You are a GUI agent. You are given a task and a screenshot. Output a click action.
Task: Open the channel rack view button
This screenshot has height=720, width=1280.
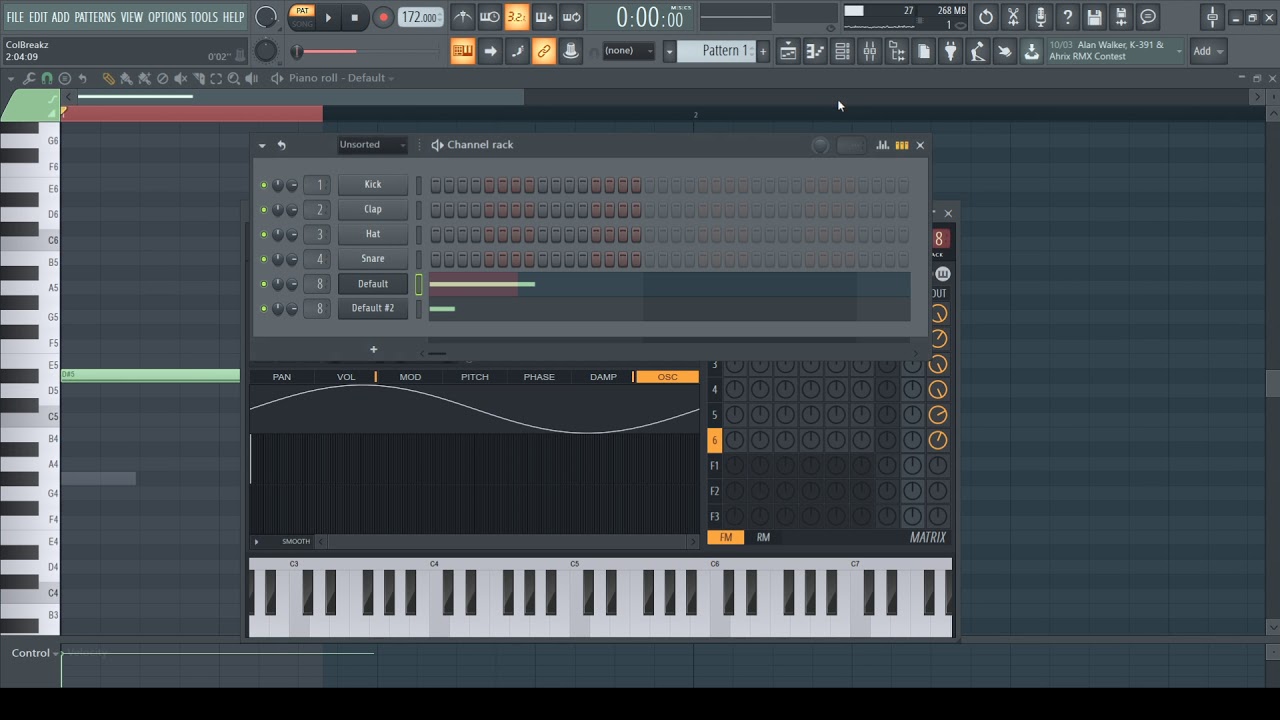(842, 51)
